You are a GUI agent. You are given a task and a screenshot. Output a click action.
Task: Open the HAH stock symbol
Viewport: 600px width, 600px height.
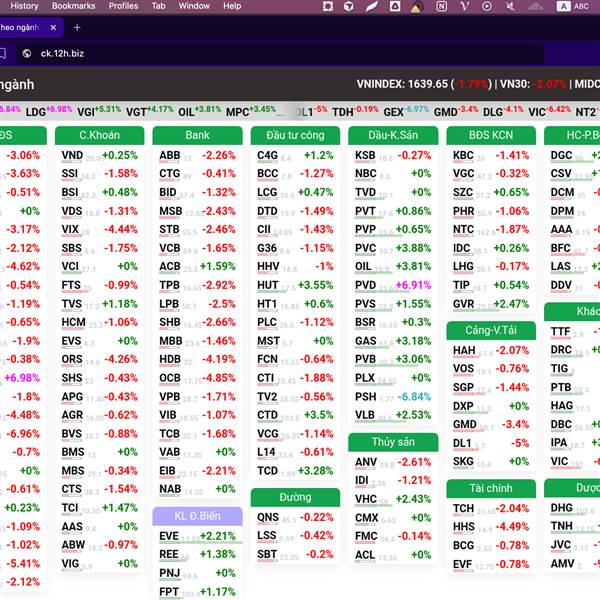464,351
